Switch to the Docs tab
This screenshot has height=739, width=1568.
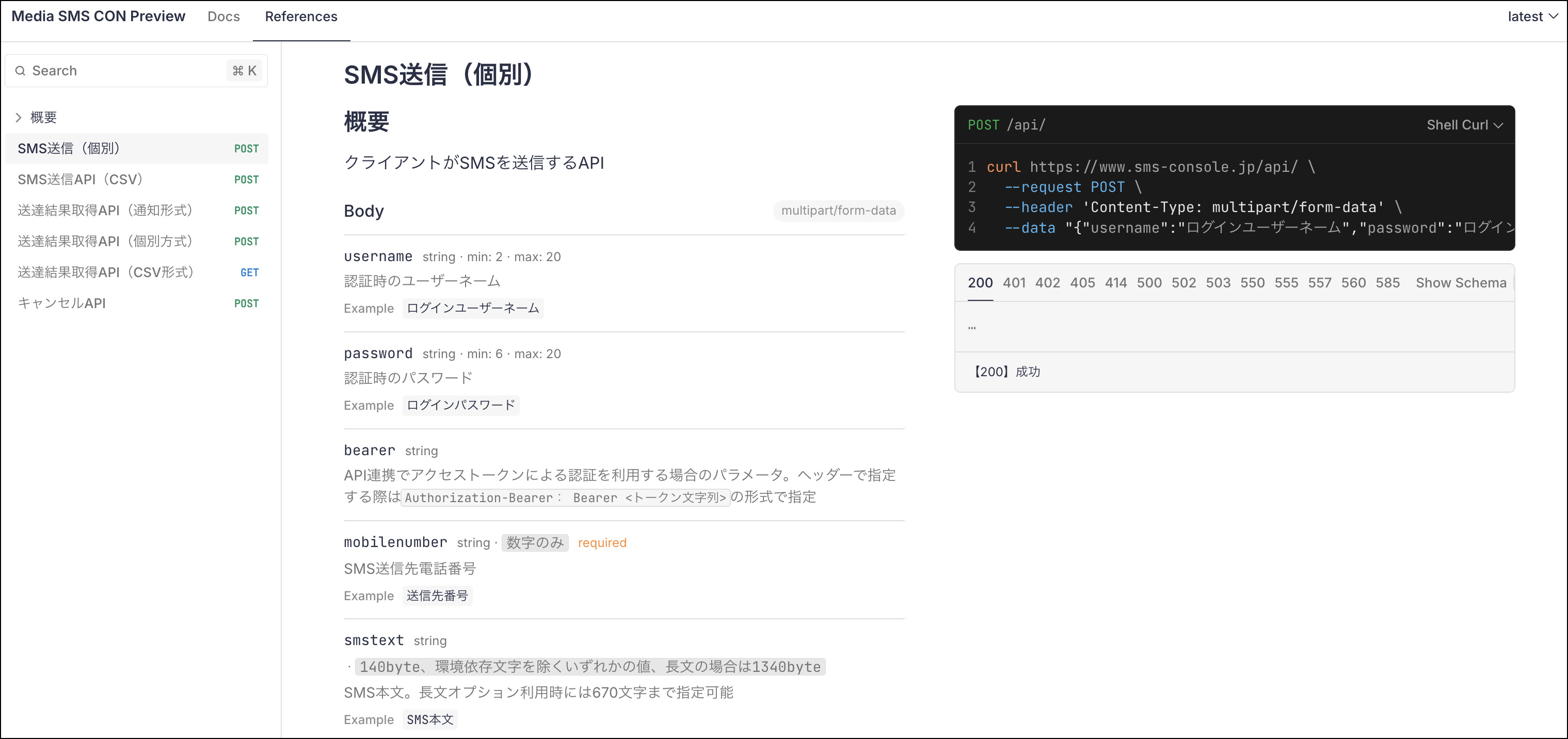223,17
